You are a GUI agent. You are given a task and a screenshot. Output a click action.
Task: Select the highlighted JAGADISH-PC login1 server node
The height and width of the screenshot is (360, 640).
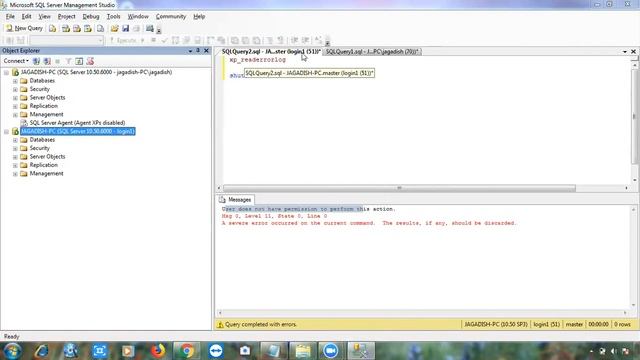78,131
